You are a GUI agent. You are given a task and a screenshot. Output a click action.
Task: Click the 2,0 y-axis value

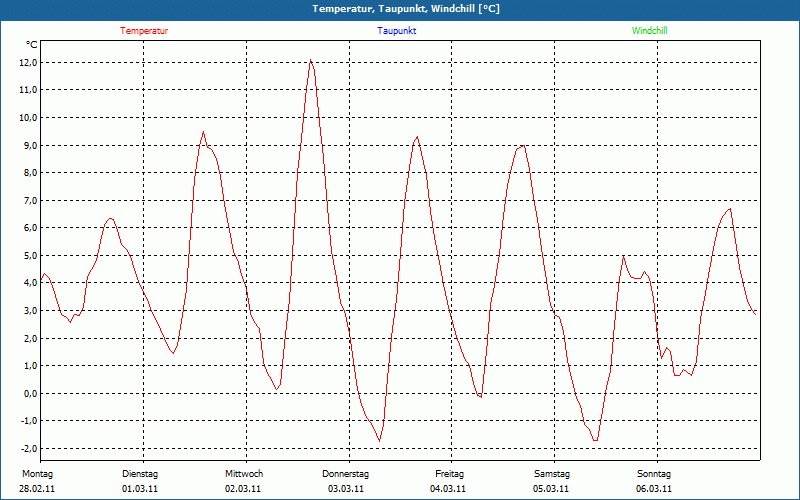click(30, 338)
